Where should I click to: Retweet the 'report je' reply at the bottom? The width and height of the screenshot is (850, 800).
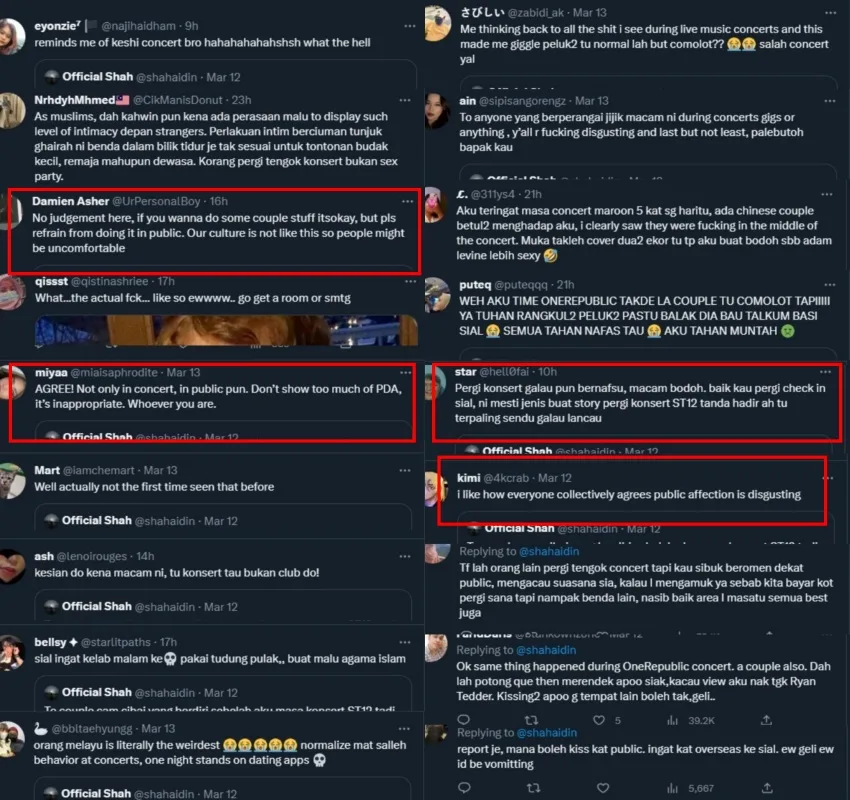(533, 788)
